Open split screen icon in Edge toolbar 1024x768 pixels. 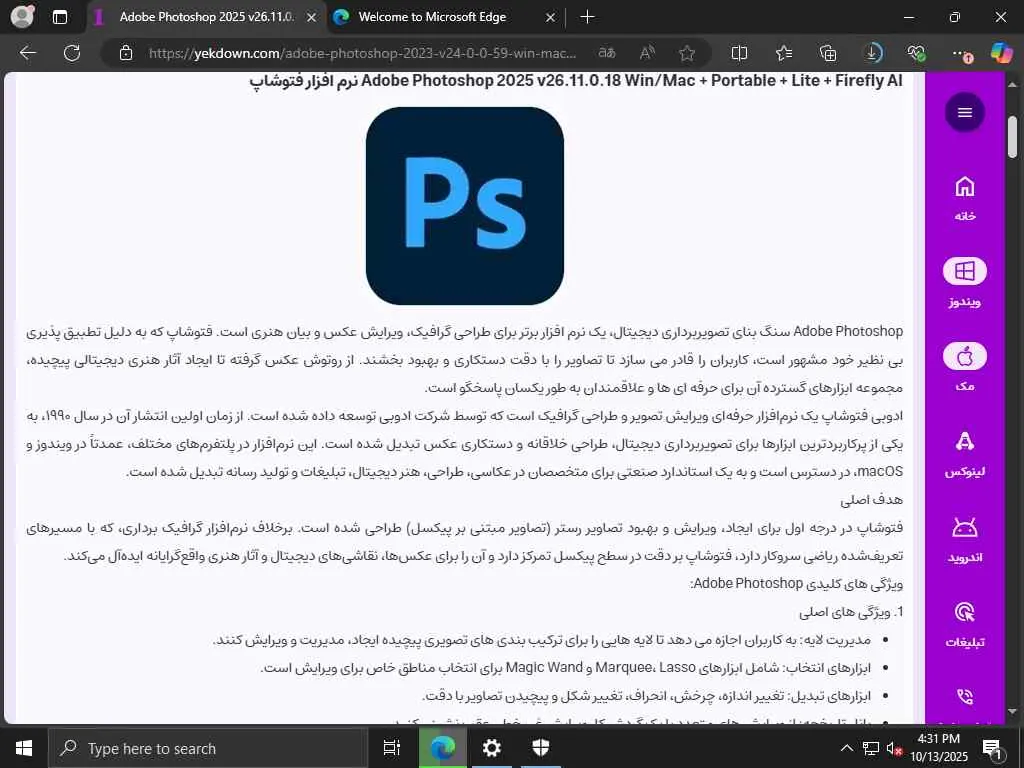739,53
